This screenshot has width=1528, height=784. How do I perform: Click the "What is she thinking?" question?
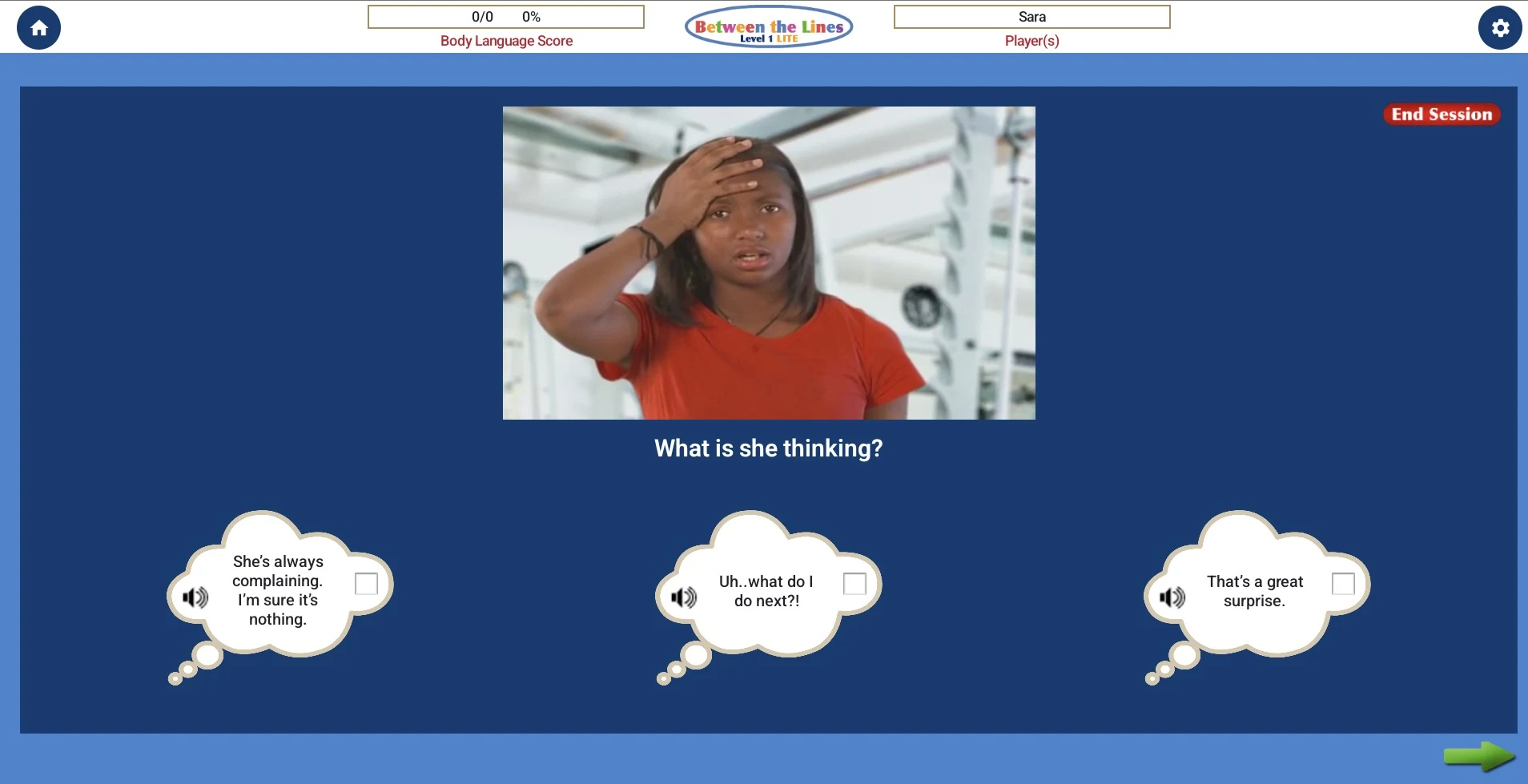tap(769, 448)
